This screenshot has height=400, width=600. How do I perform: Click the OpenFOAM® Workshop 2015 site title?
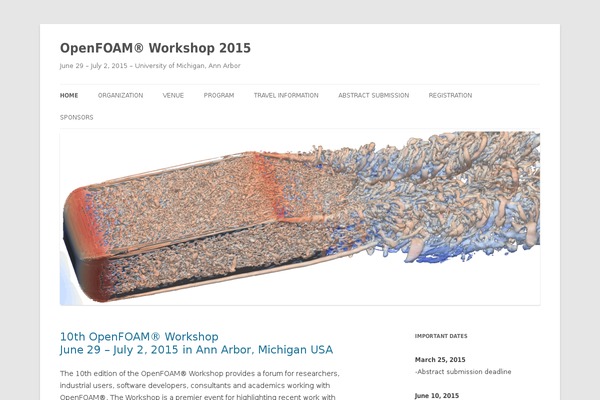155,48
